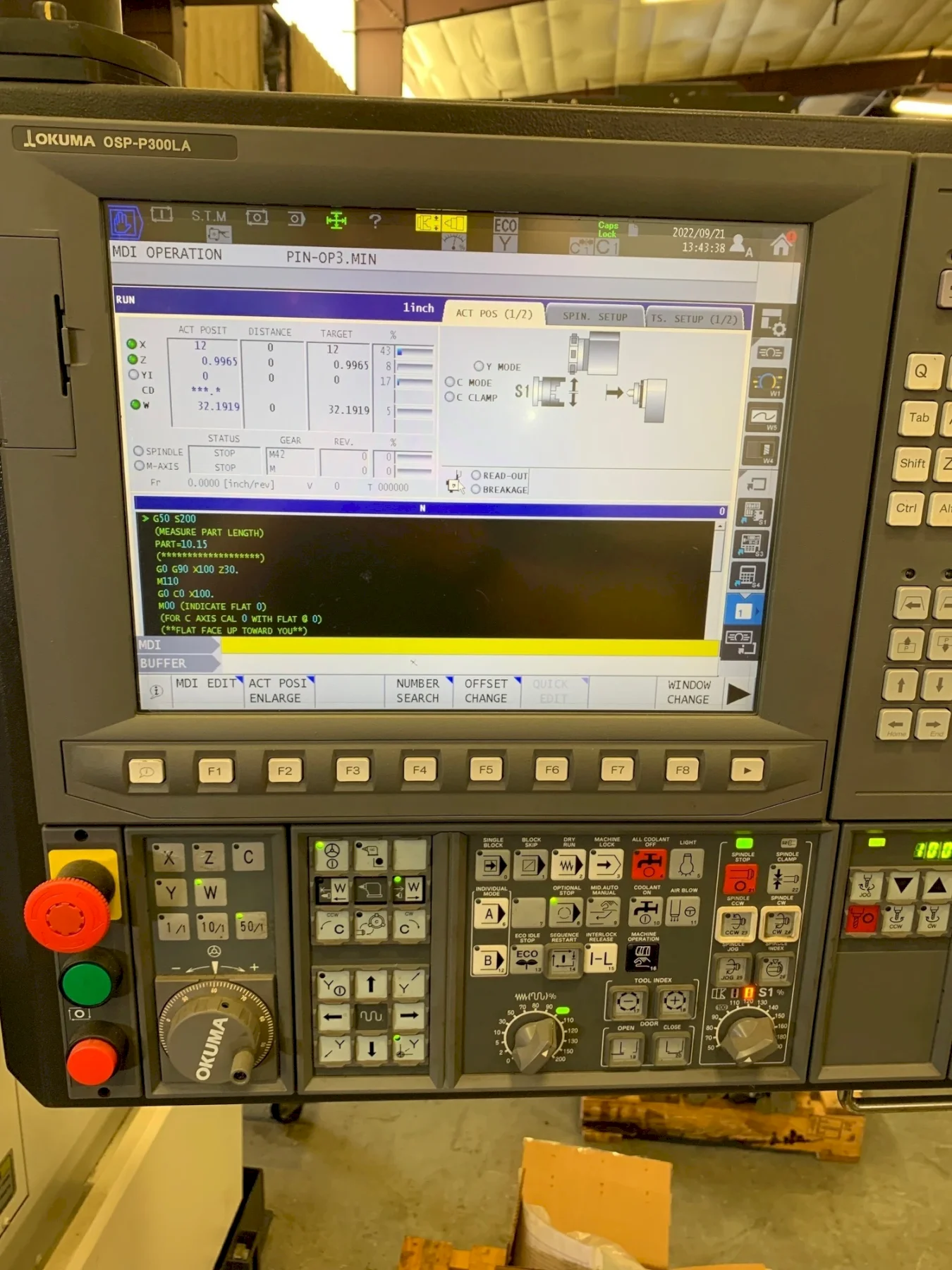Tap the yellow MDI input line
952x1270 pixels.
pyautogui.click(x=470, y=647)
